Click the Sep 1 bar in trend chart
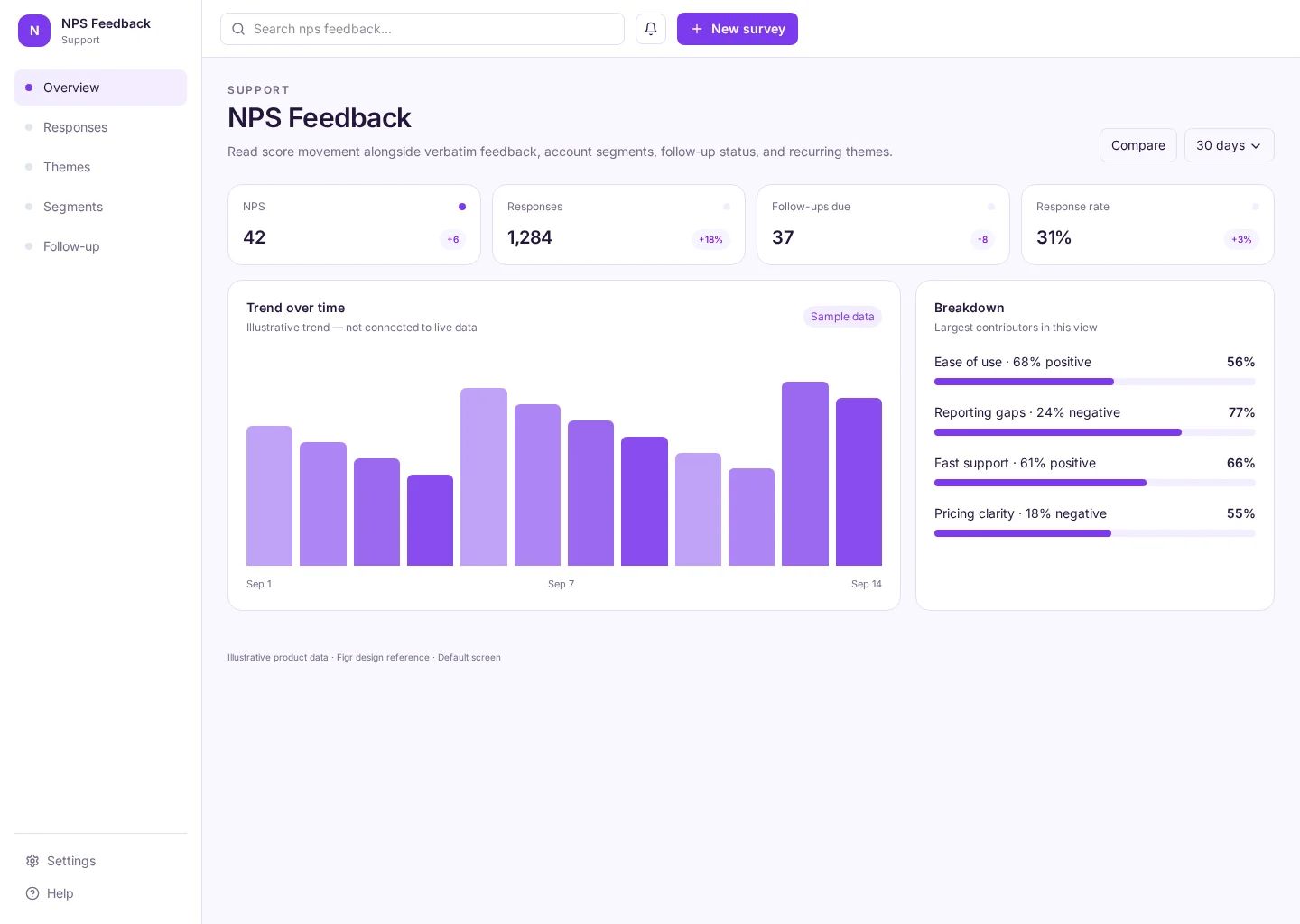The image size is (1300, 924). [269, 495]
